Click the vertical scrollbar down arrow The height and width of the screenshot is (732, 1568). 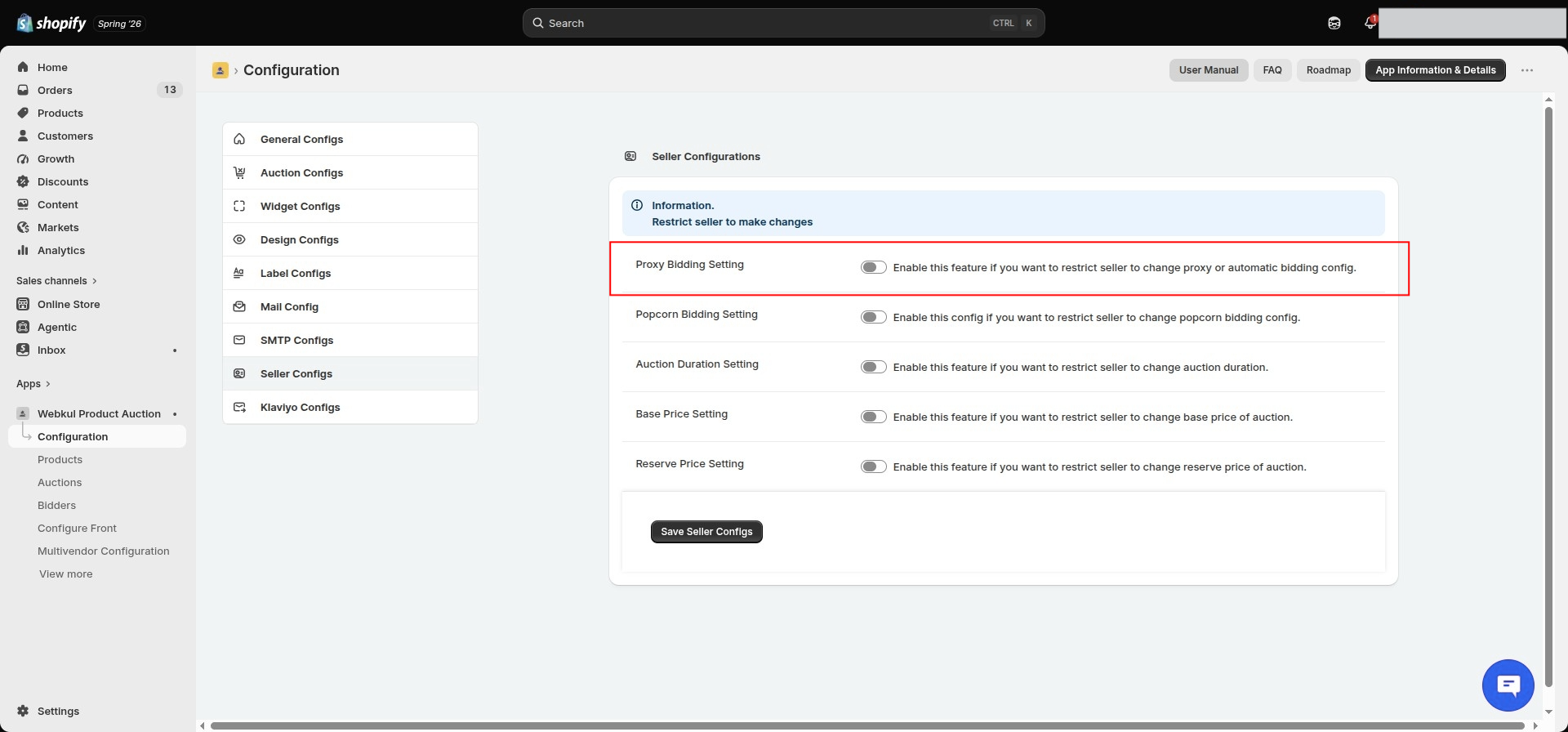(1548, 712)
